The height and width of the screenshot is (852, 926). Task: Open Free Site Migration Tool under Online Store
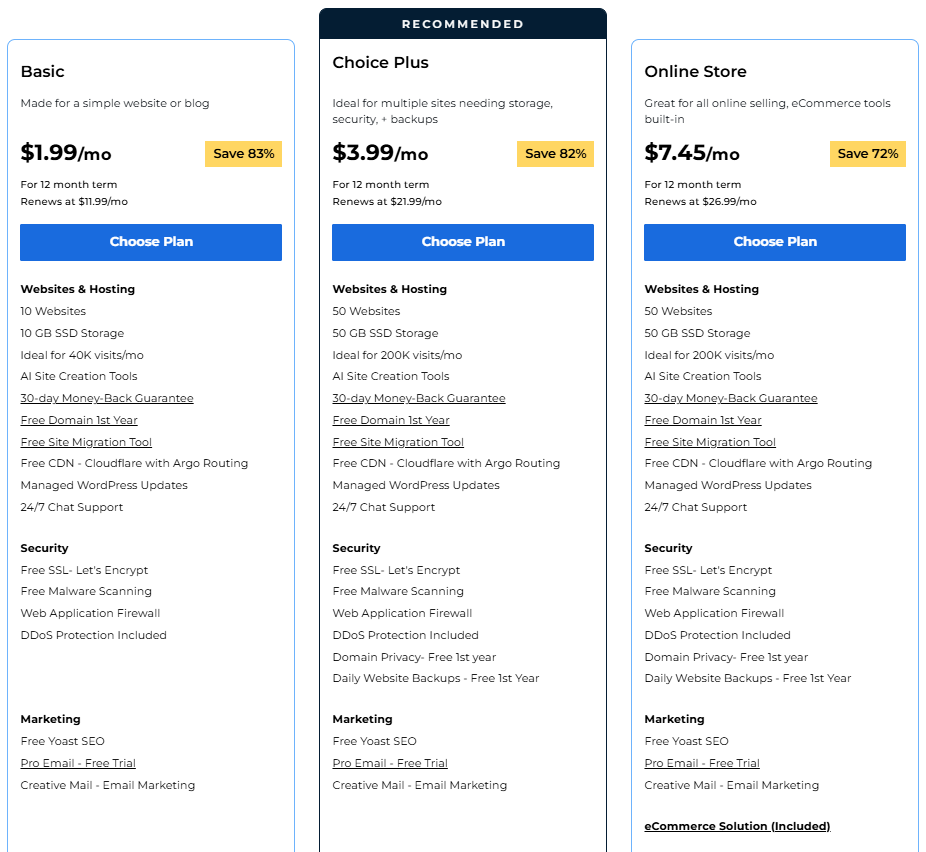click(x=710, y=442)
